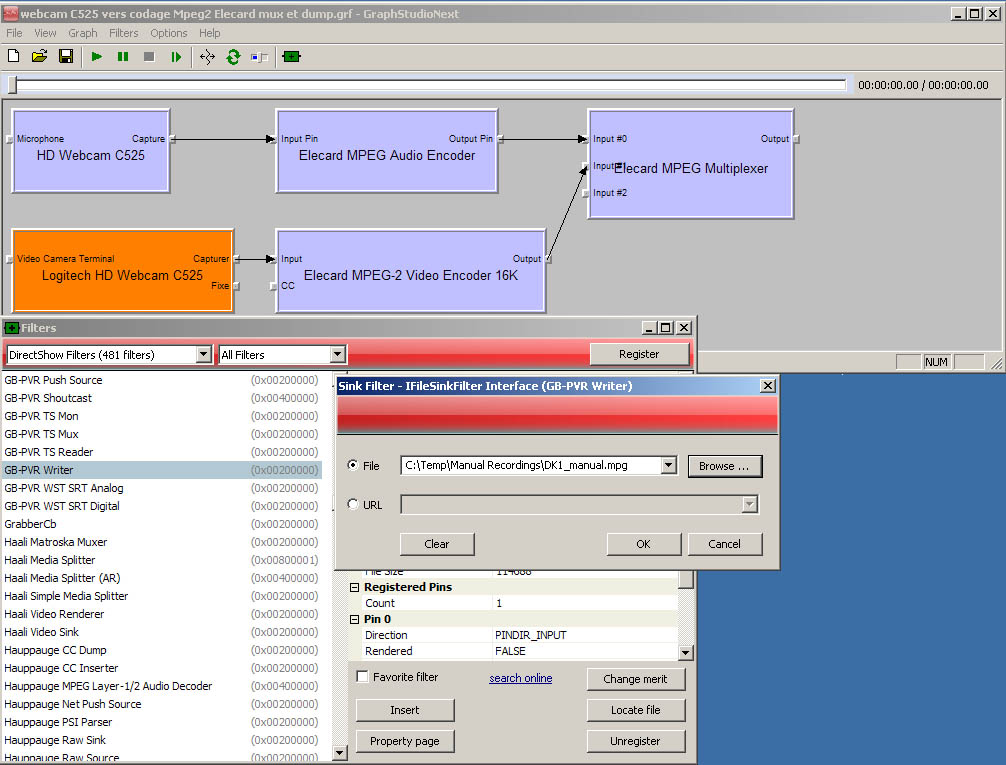Click the Fixe pin on Logitech Webcam

point(236,286)
